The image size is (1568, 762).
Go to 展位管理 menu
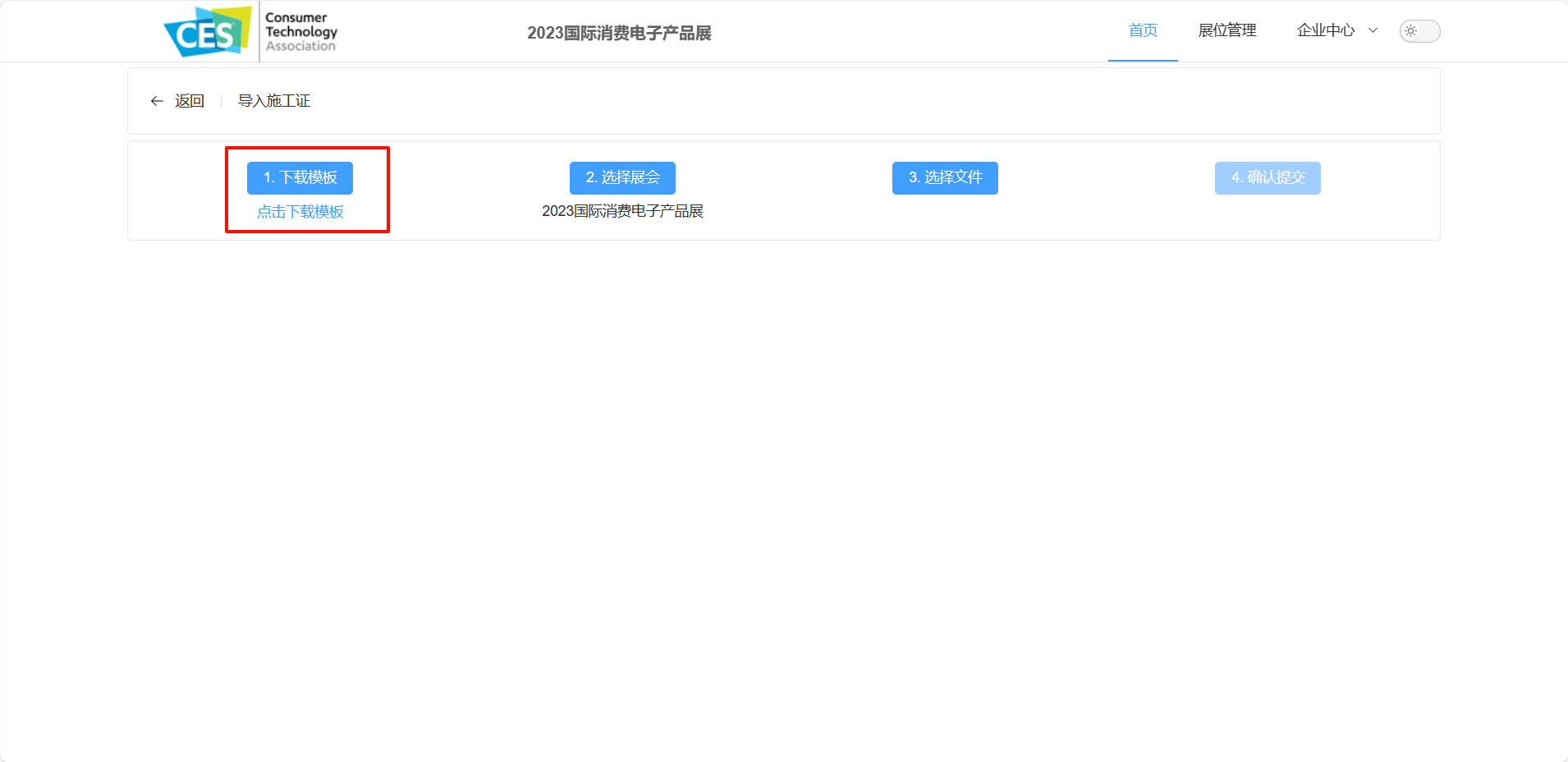click(1227, 30)
